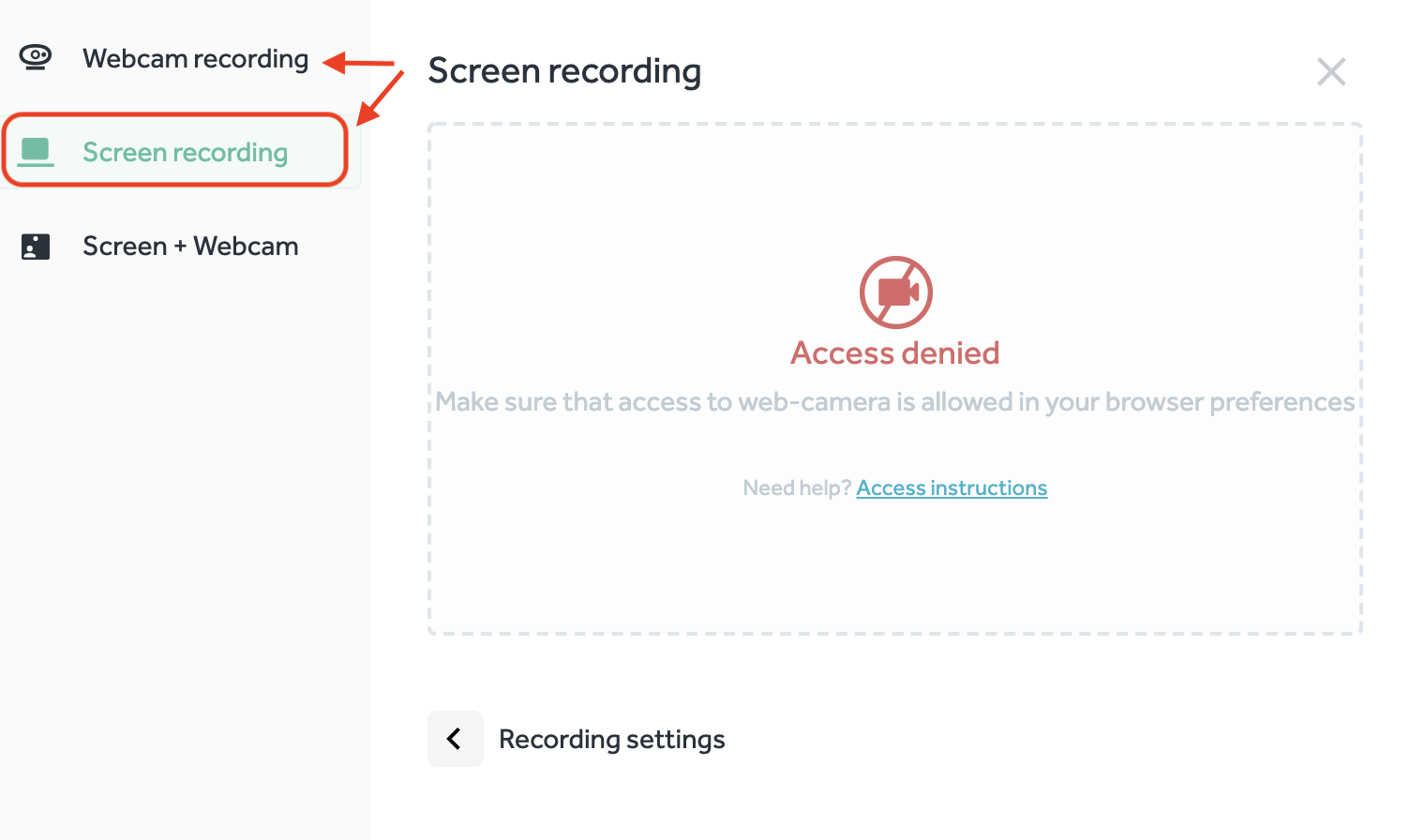The image size is (1410, 840).
Task: Click the crossed-out camera Access denied icon
Action: pos(895,292)
